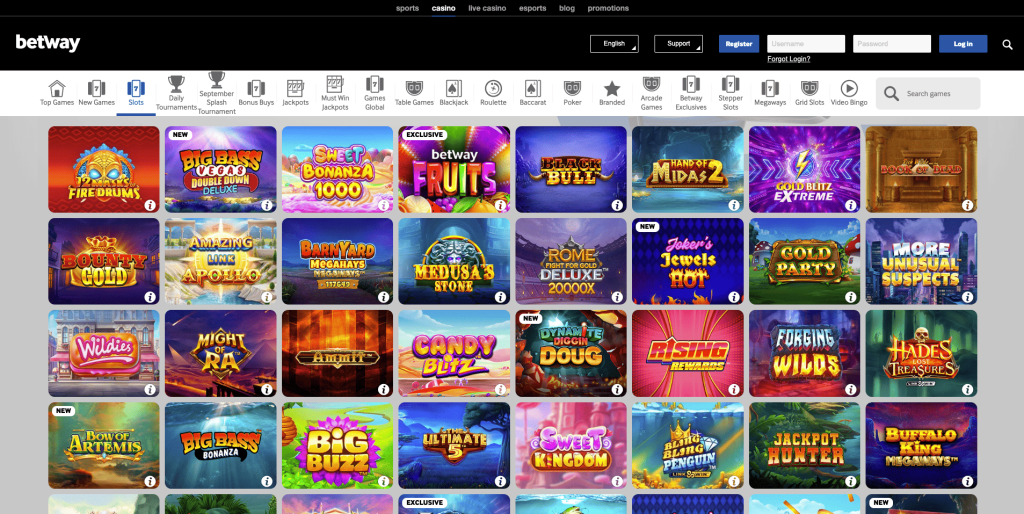The width and height of the screenshot is (1024, 514).
Task: Open the Betway Exclusives category
Action: coord(691,93)
